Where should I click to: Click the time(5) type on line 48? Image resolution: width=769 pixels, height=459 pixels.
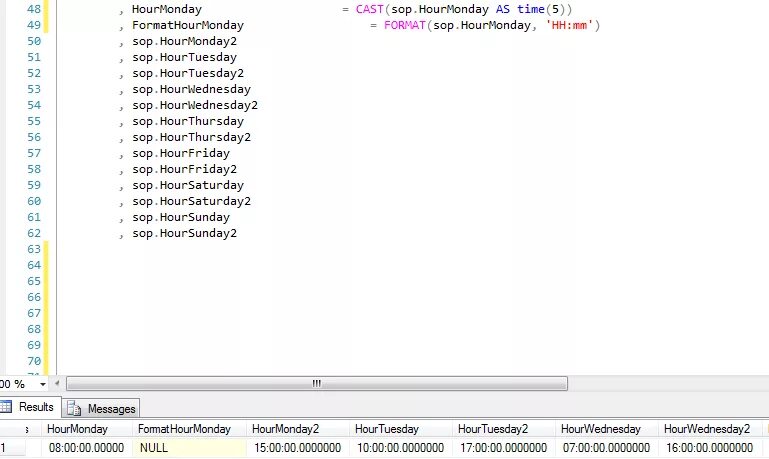point(541,9)
